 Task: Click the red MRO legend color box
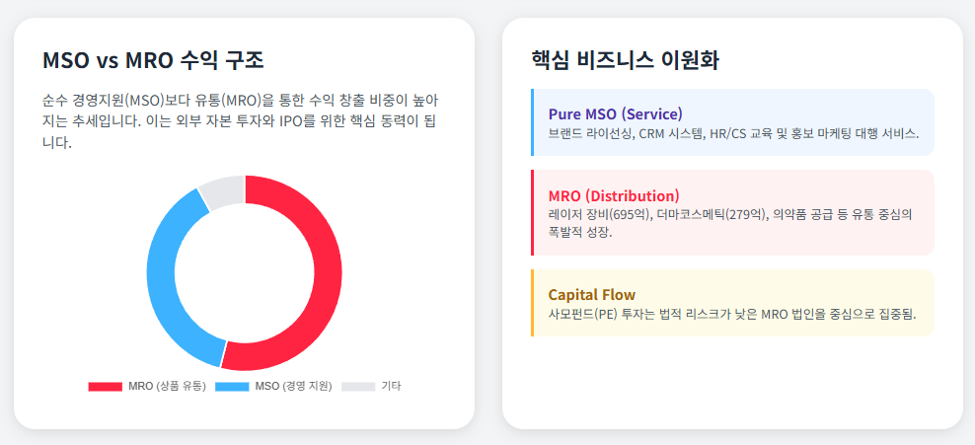(105, 387)
